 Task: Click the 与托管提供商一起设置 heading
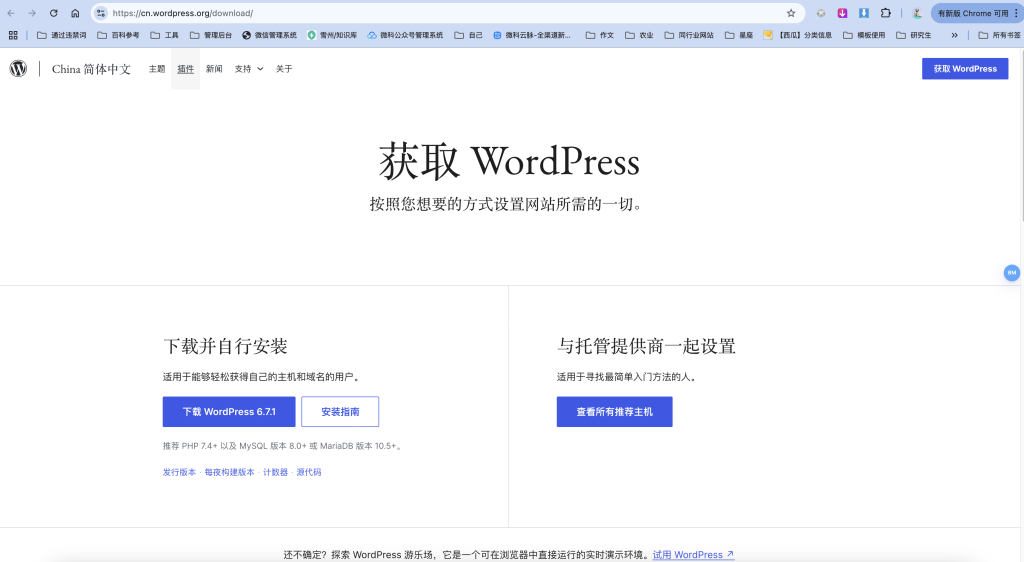click(x=647, y=346)
